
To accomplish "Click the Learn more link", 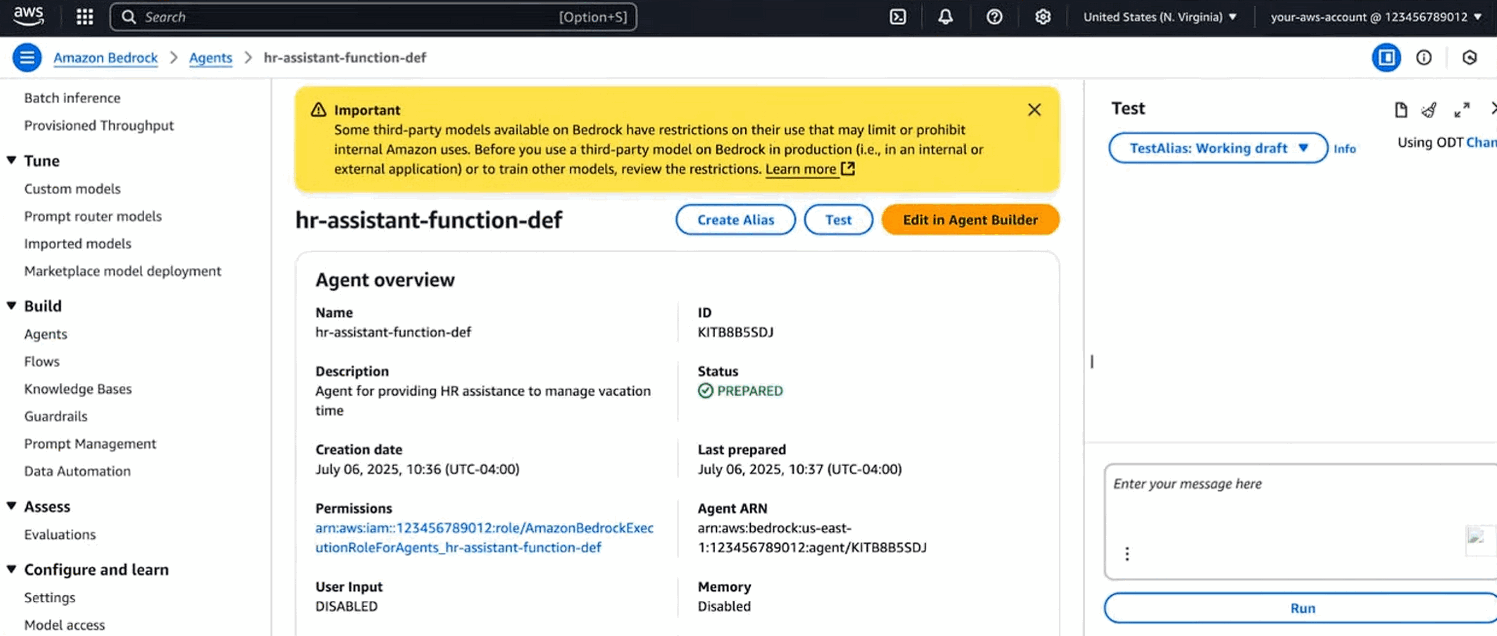I will coord(801,169).
